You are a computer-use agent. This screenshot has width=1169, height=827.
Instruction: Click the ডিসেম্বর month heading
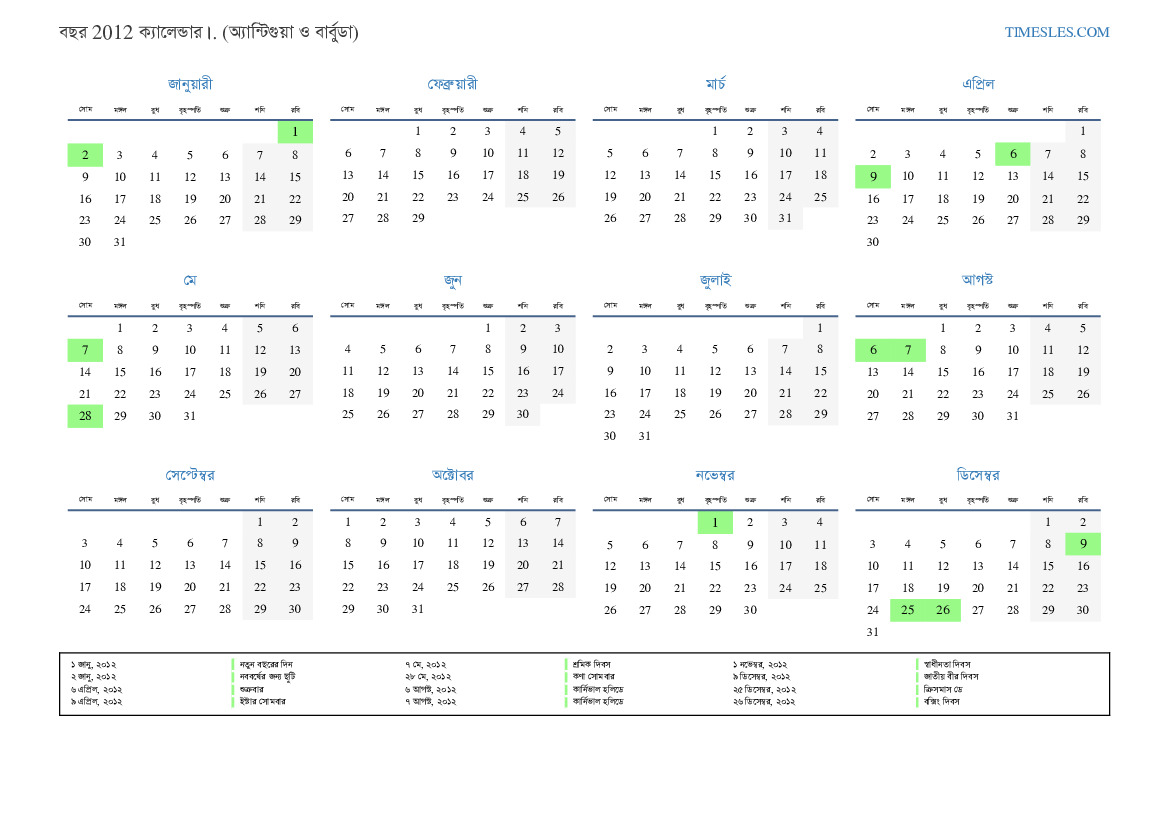[x=977, y=475]
